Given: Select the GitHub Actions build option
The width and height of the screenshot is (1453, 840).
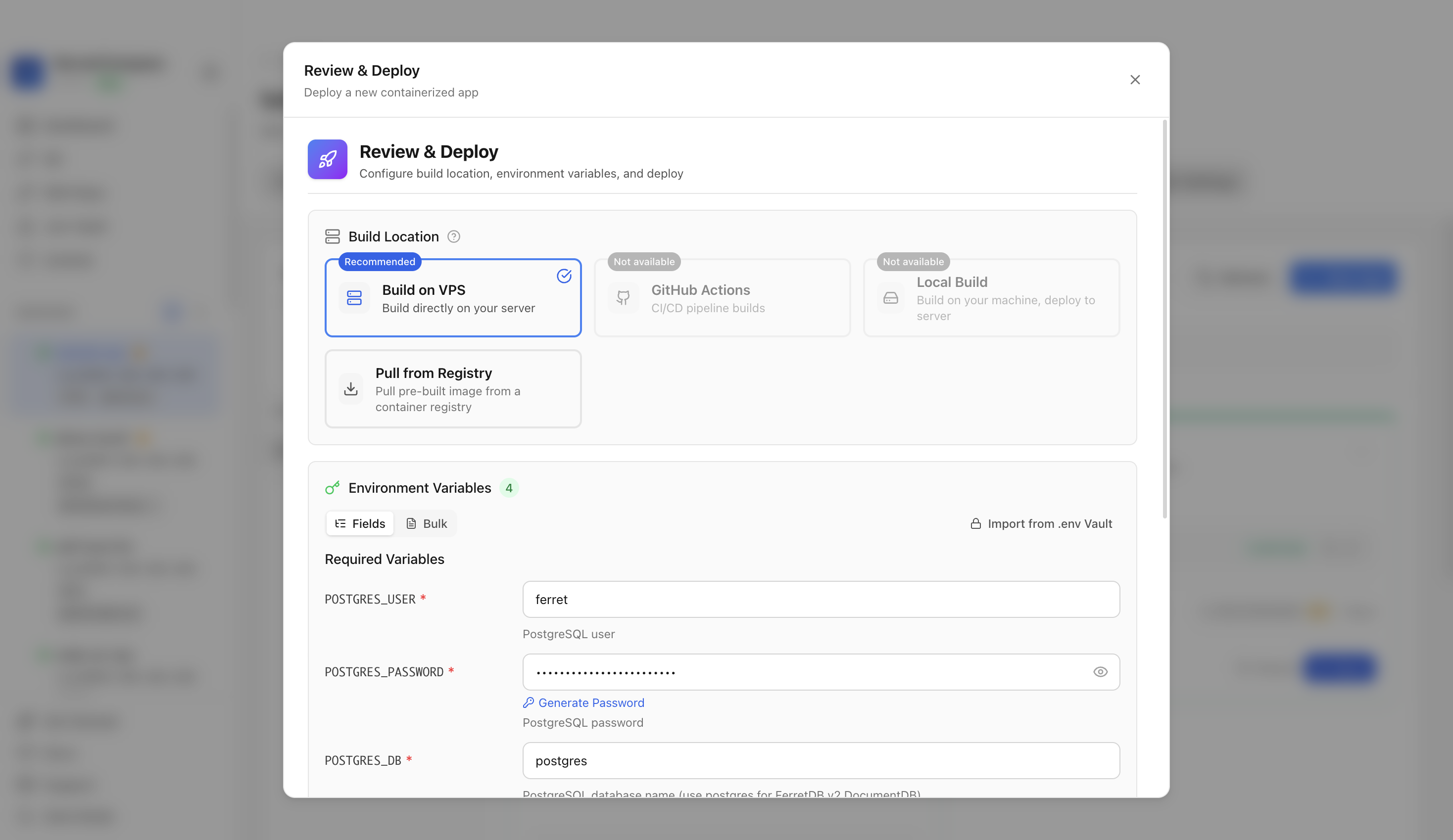Looking at the screenshot, I should pos(723,297).
